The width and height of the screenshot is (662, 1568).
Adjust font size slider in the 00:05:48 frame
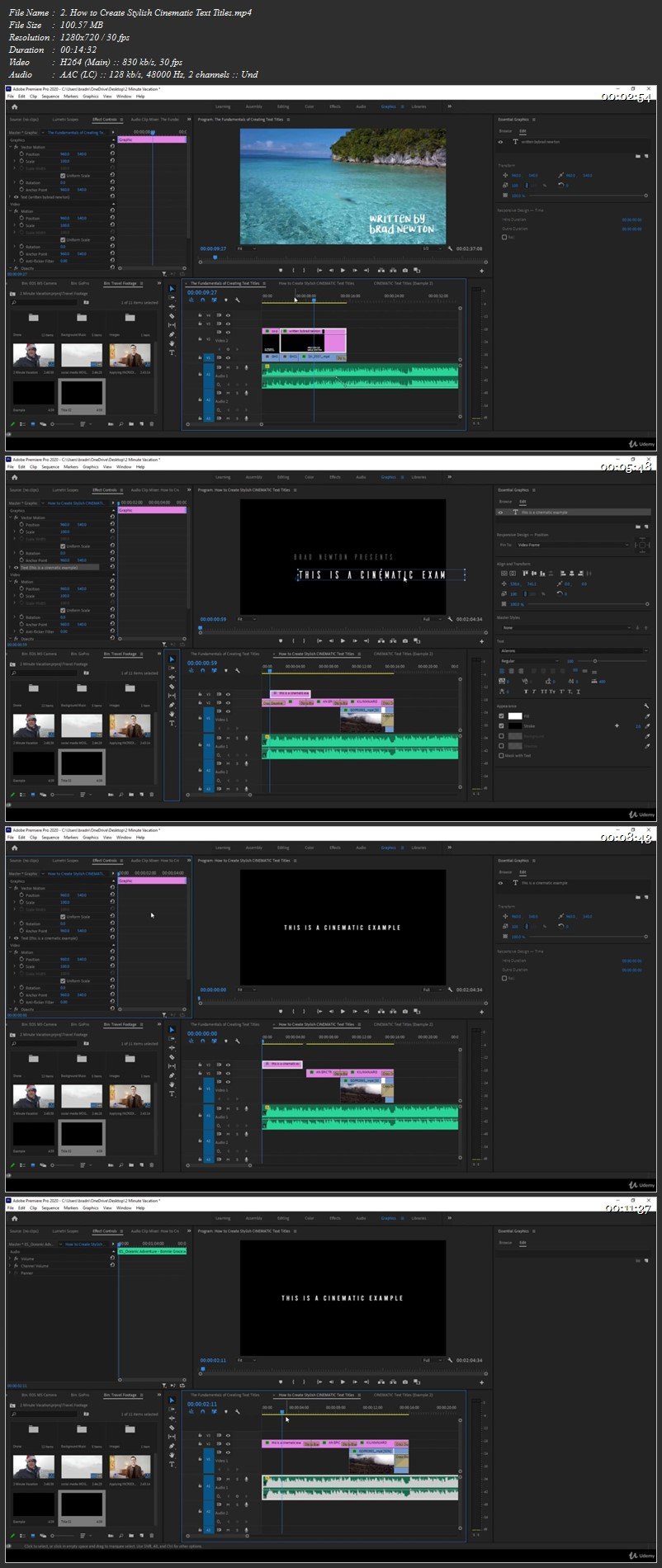point(595,661)
